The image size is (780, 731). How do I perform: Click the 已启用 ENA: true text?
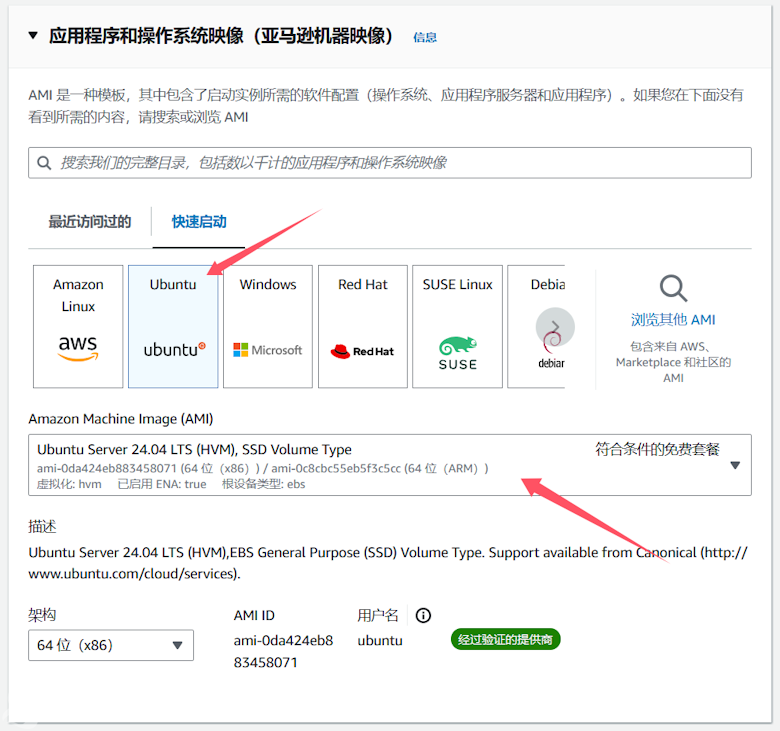click(x=162, y=484)
